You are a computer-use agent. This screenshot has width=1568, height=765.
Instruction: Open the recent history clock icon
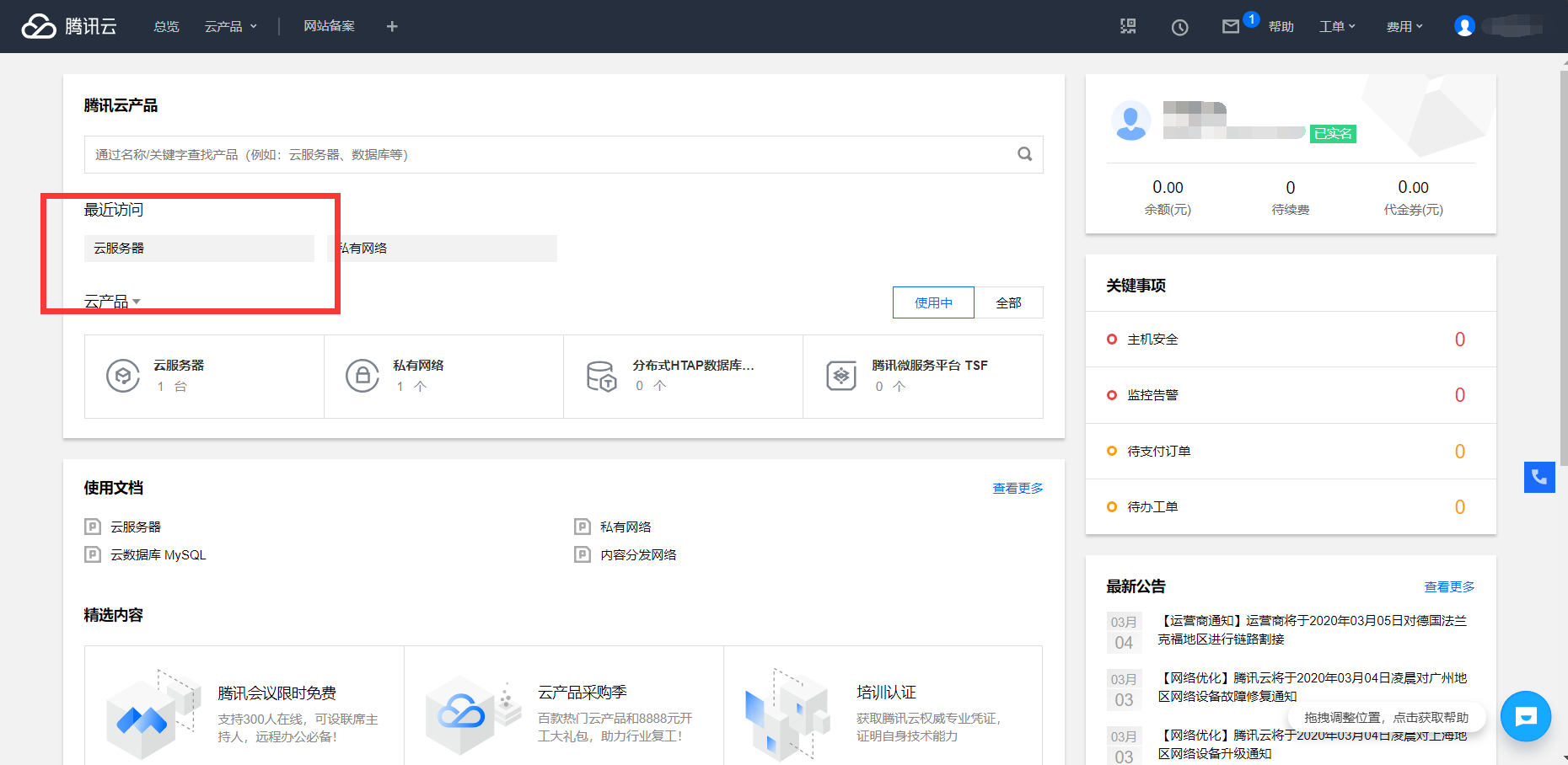[1179, 27]
